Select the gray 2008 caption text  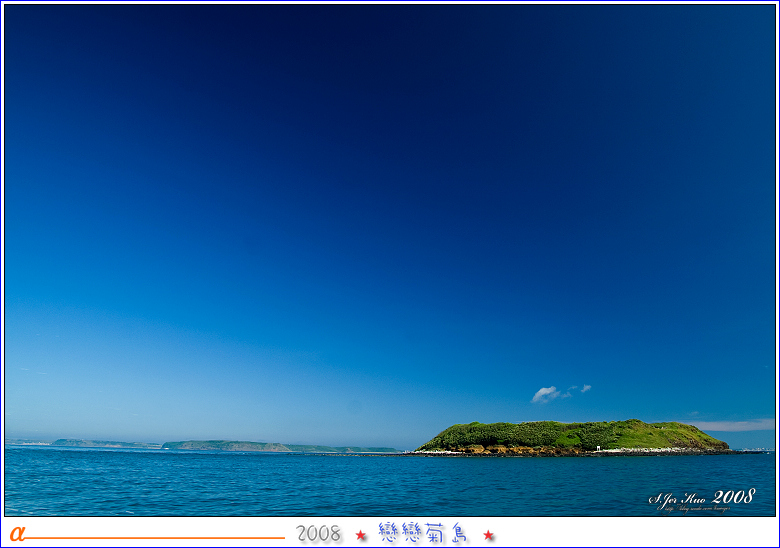click(x=319, y=534)
